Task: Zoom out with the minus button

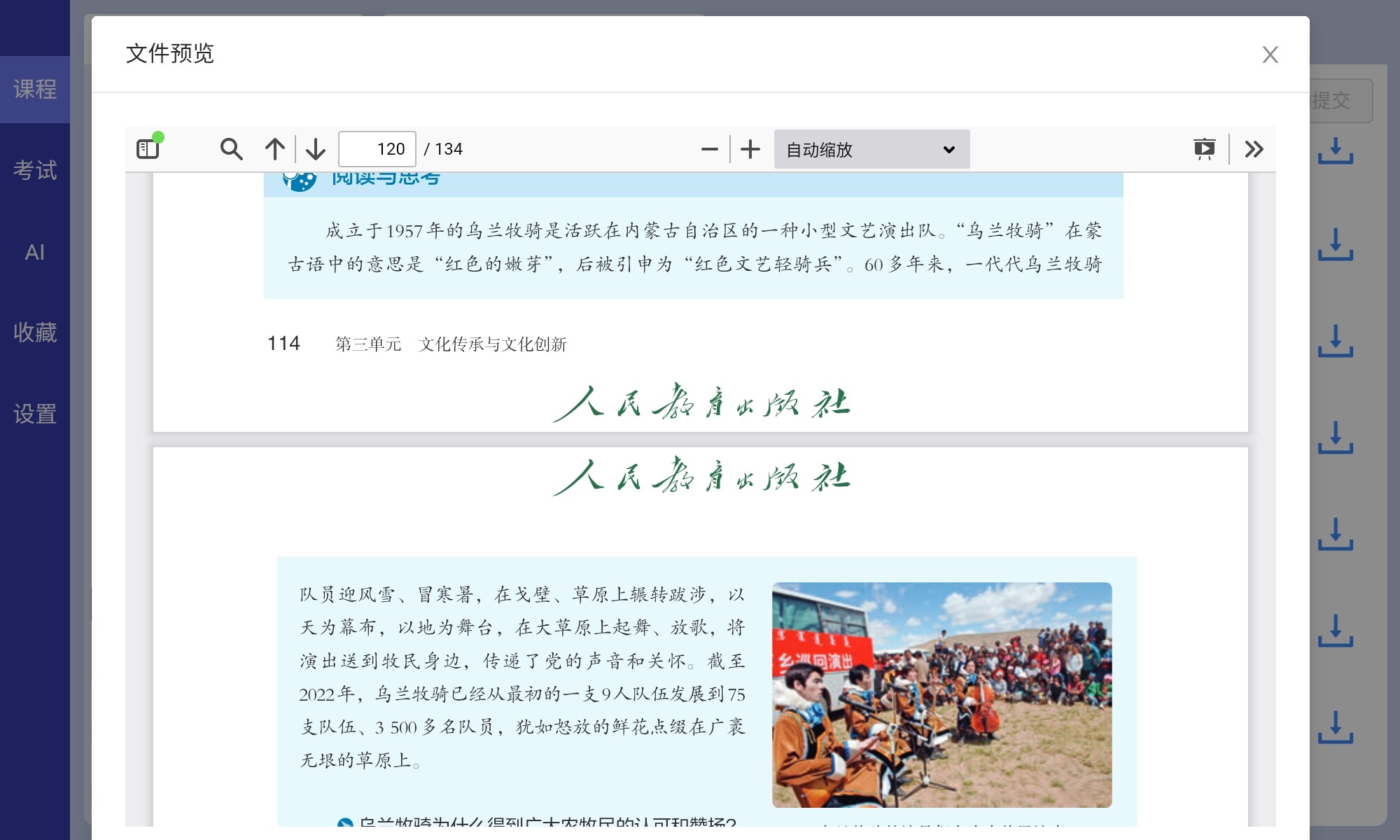Action: pyautogui.click(x=709, y=149)
